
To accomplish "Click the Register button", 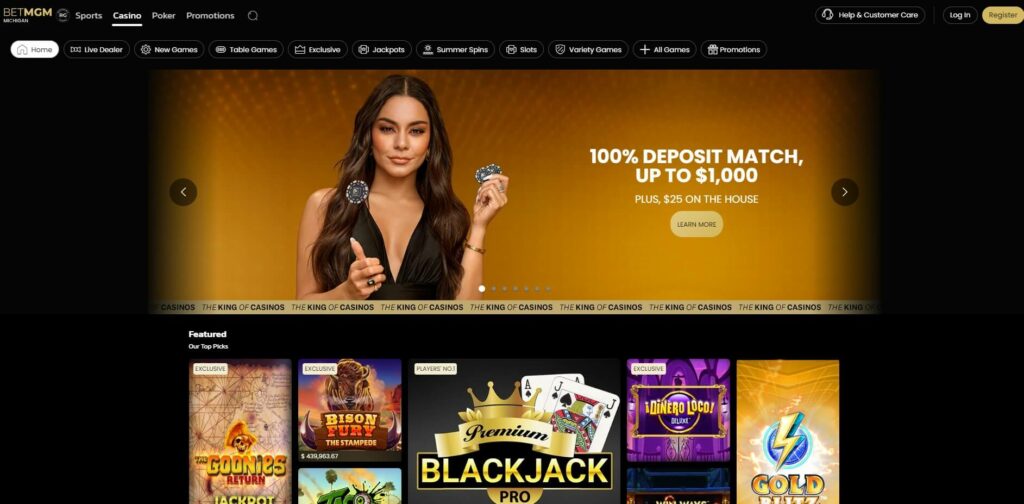I will coord(1002,15).
